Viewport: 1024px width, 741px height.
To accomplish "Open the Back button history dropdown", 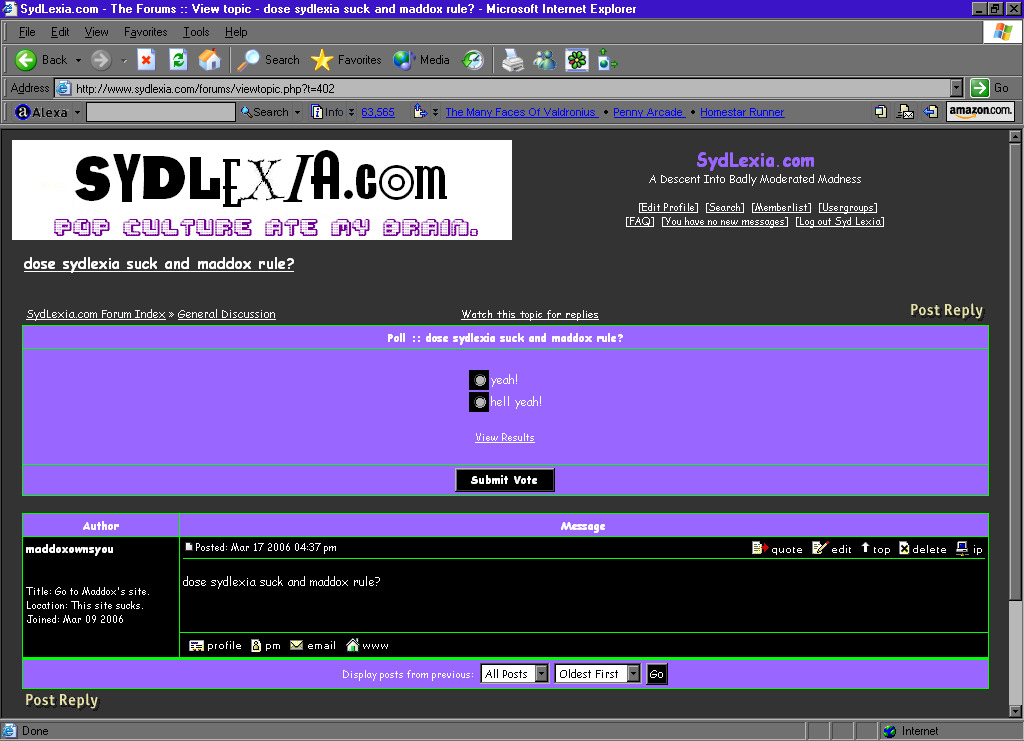I will (78, 61).
